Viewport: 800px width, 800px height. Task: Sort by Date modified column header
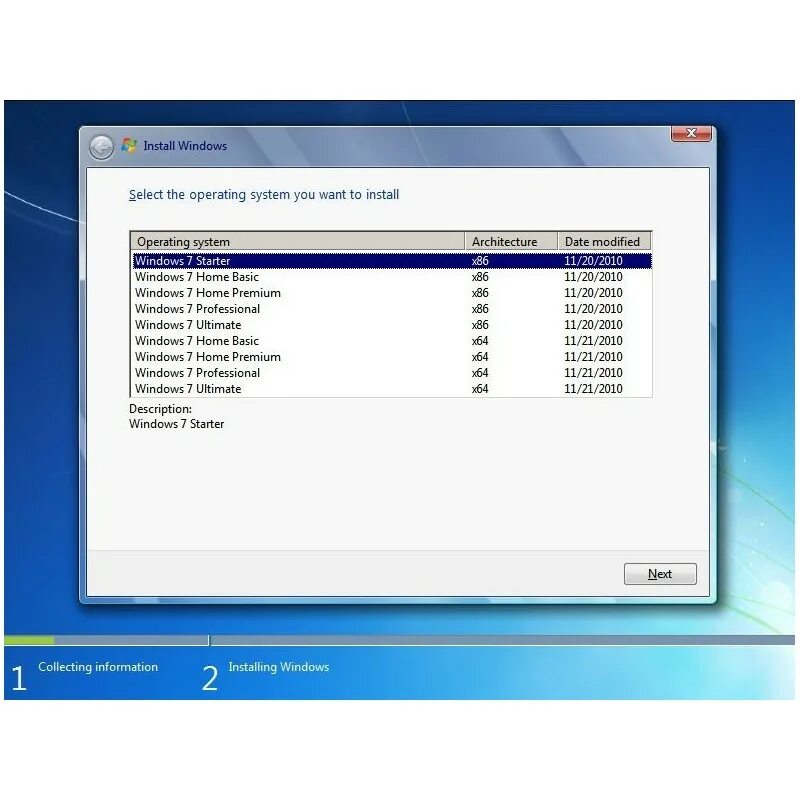coord(604,241)
